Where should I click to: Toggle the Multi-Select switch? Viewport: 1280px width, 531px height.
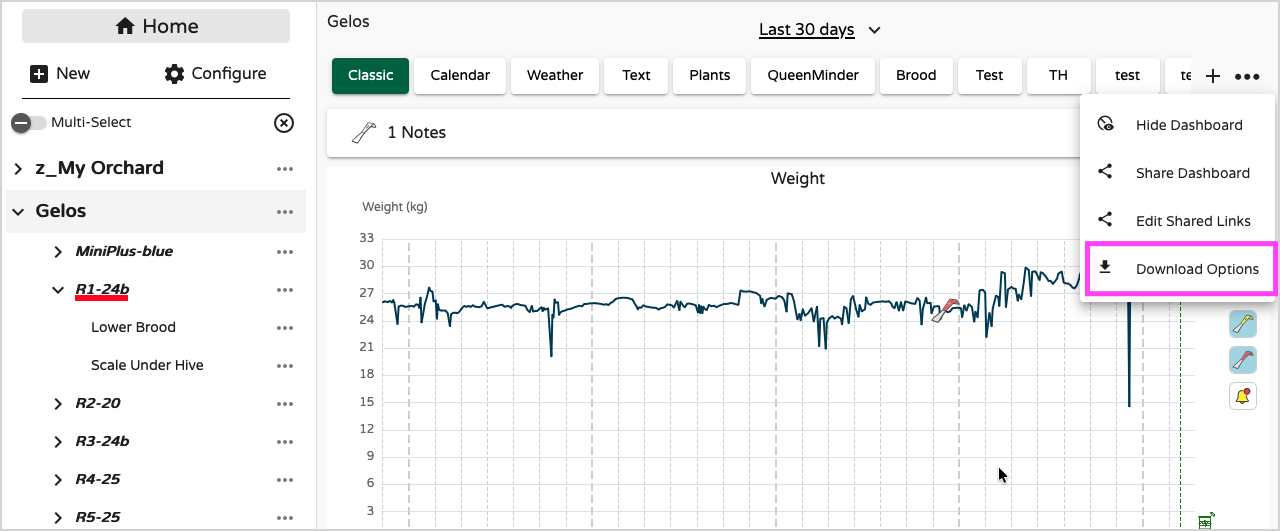(29, 123)
